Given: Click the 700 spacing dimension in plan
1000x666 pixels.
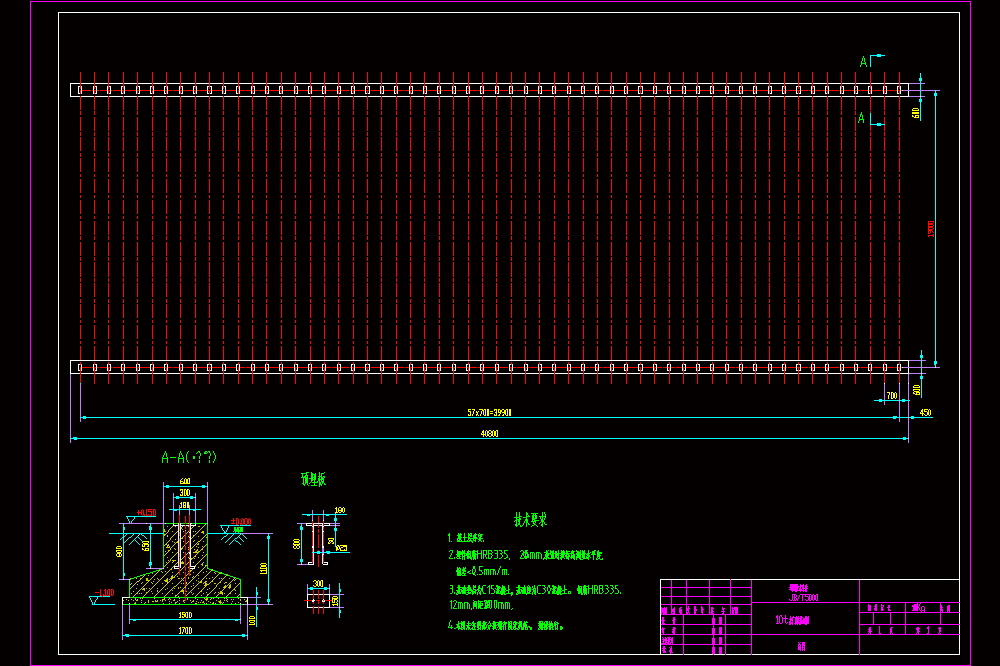Looking at the screenshot, I should coord(892,396).
